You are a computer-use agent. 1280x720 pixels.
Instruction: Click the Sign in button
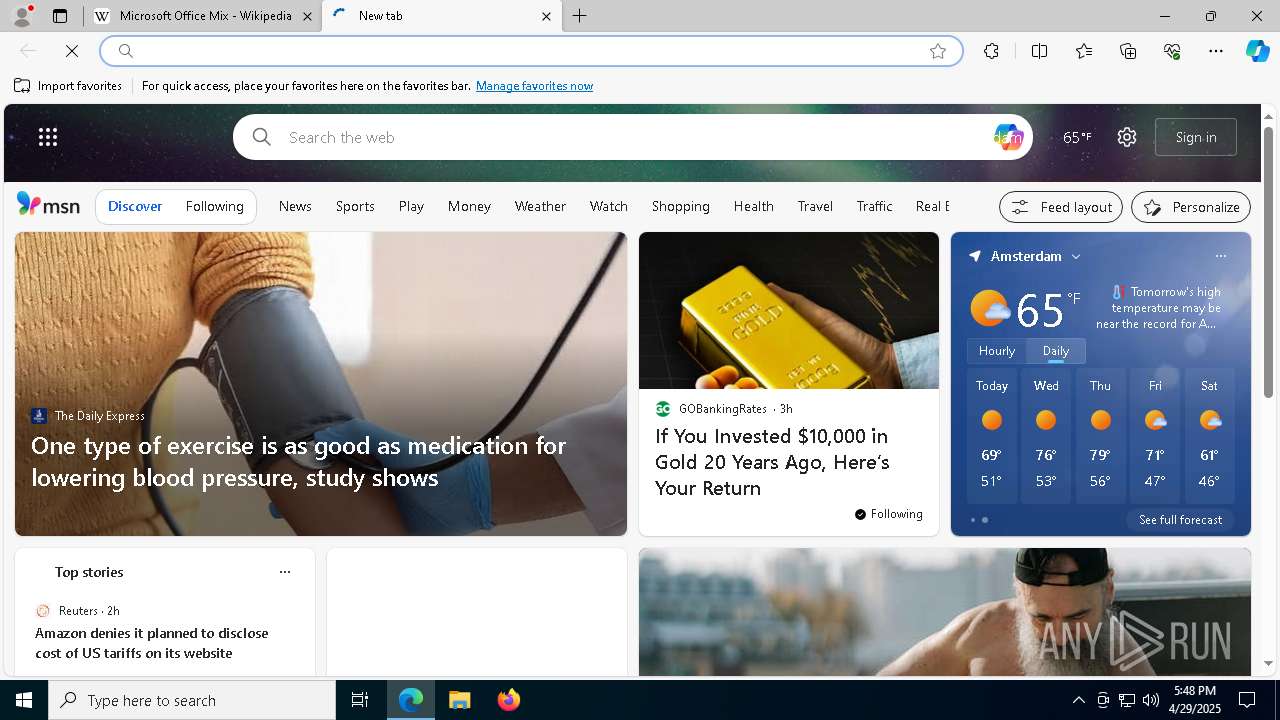[x=1196, y=137]
